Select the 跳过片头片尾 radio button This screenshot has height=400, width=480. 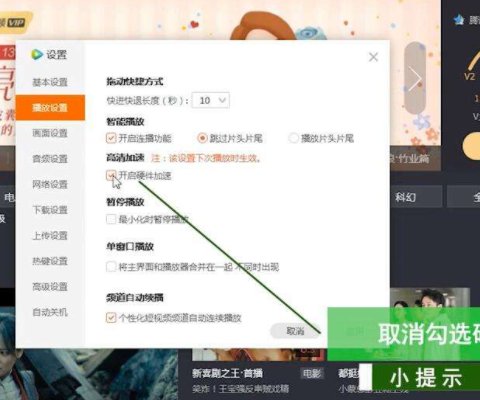[x=202, y=138]
